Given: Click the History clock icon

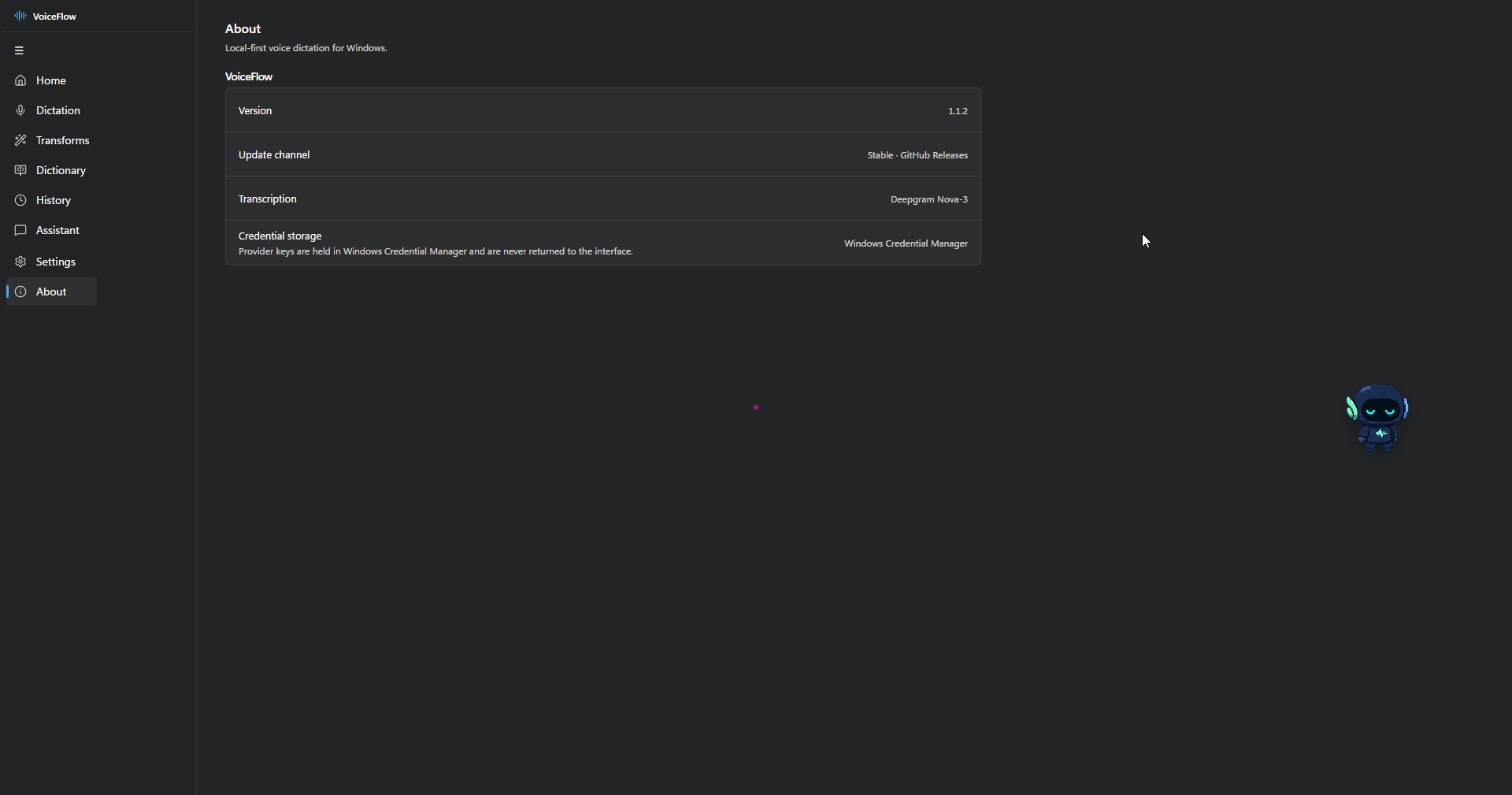Looking at the screenshot, I should (20, 200).
